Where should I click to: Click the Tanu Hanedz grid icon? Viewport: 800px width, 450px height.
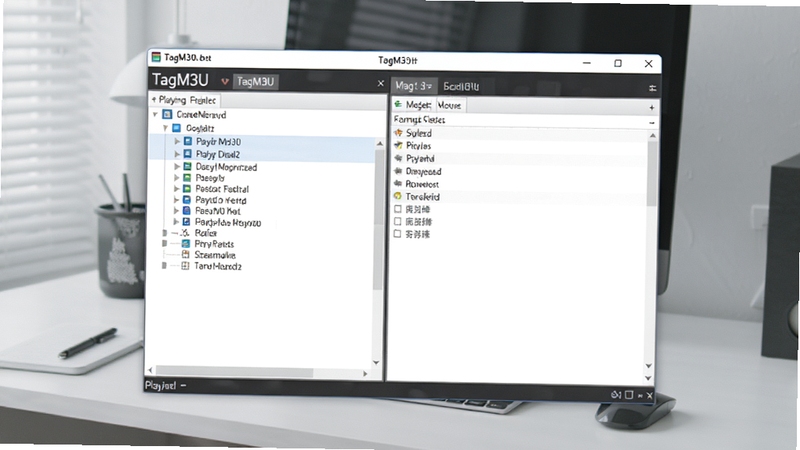pyautogui.click(x=185, y=266)
